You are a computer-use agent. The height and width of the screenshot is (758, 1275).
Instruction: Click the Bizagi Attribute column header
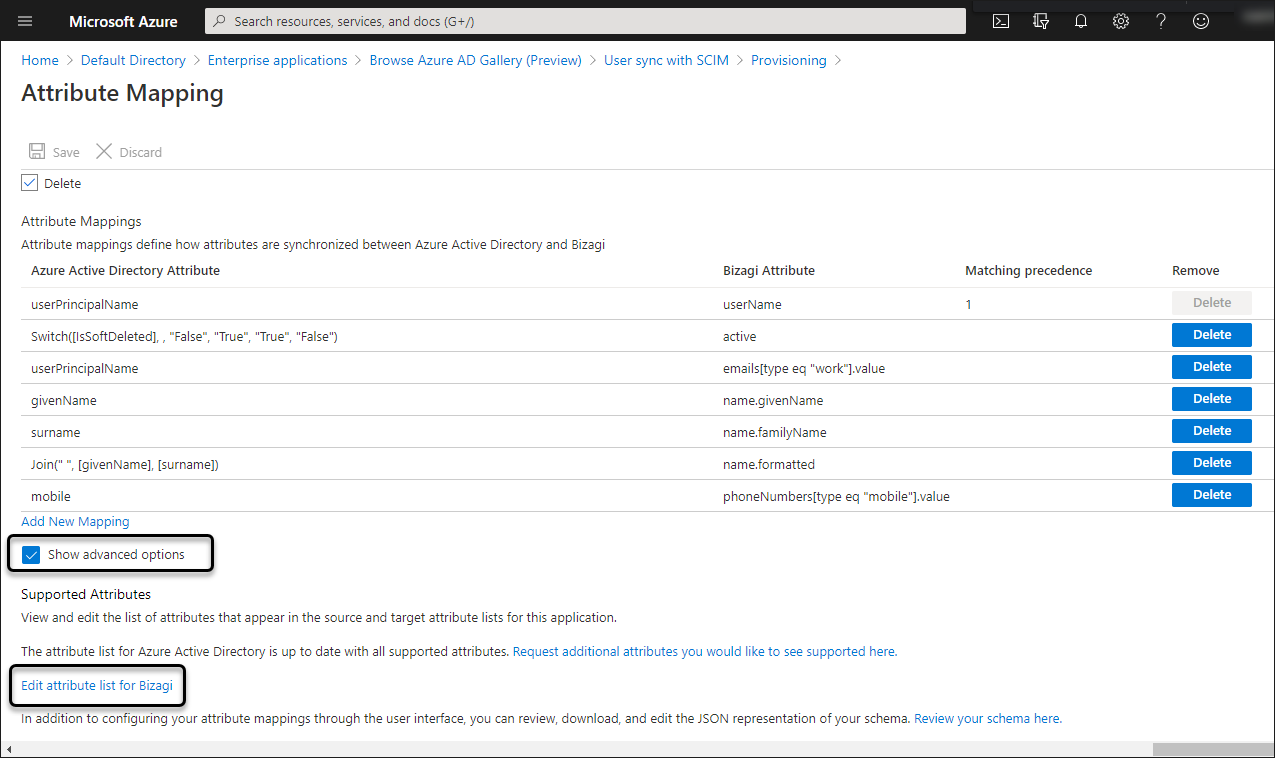(x=769, y=270)
